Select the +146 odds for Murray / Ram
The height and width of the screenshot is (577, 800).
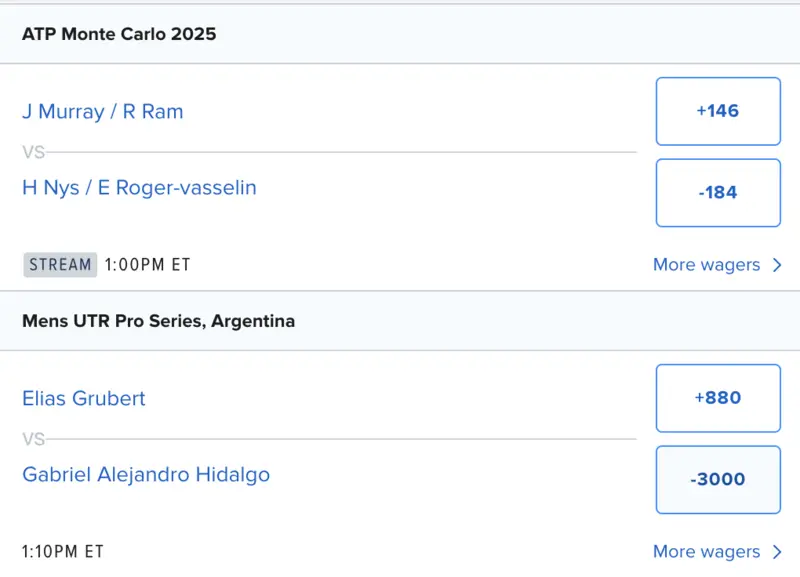coord(718,111)
